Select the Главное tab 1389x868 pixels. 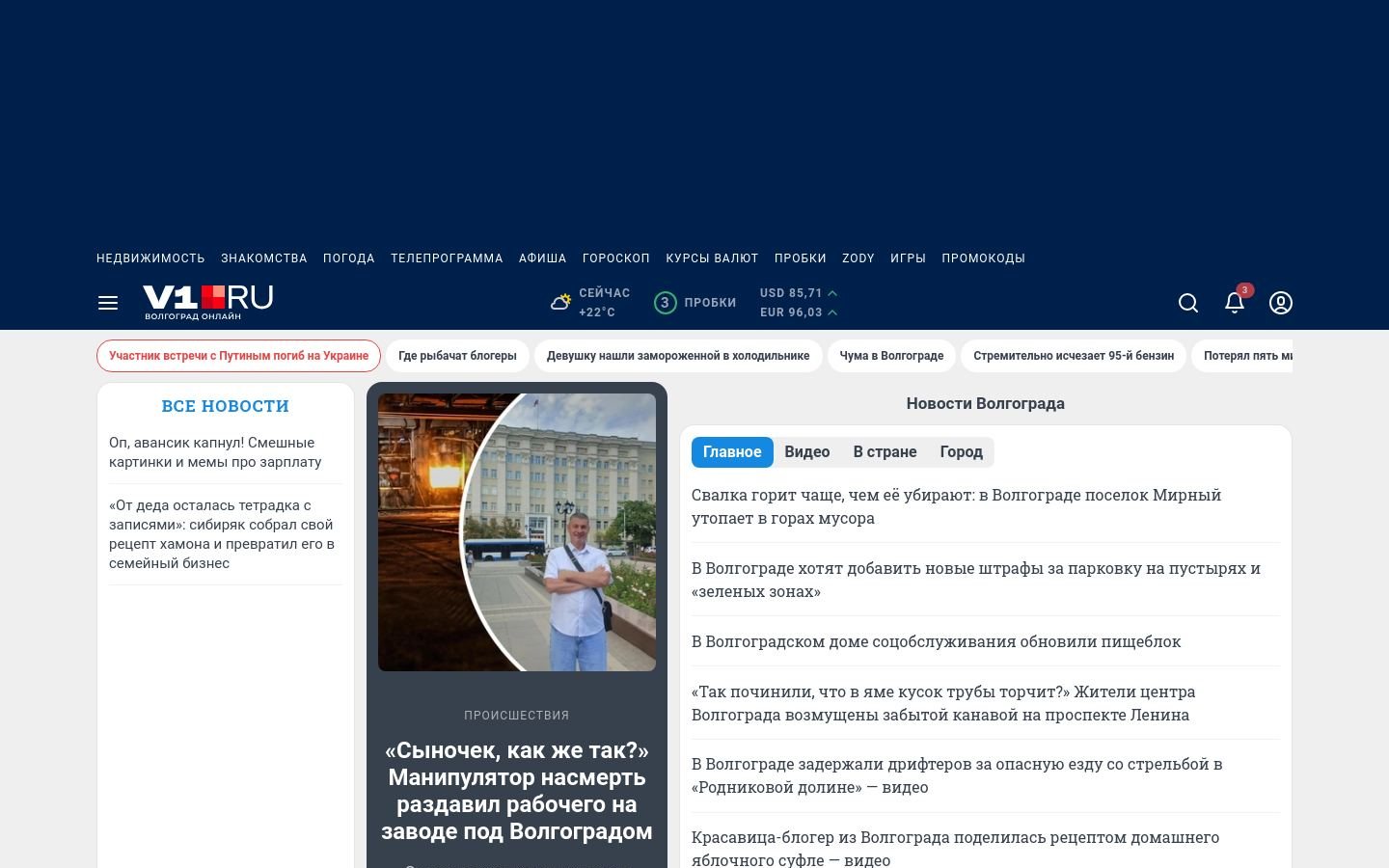(x=732, y=452)
